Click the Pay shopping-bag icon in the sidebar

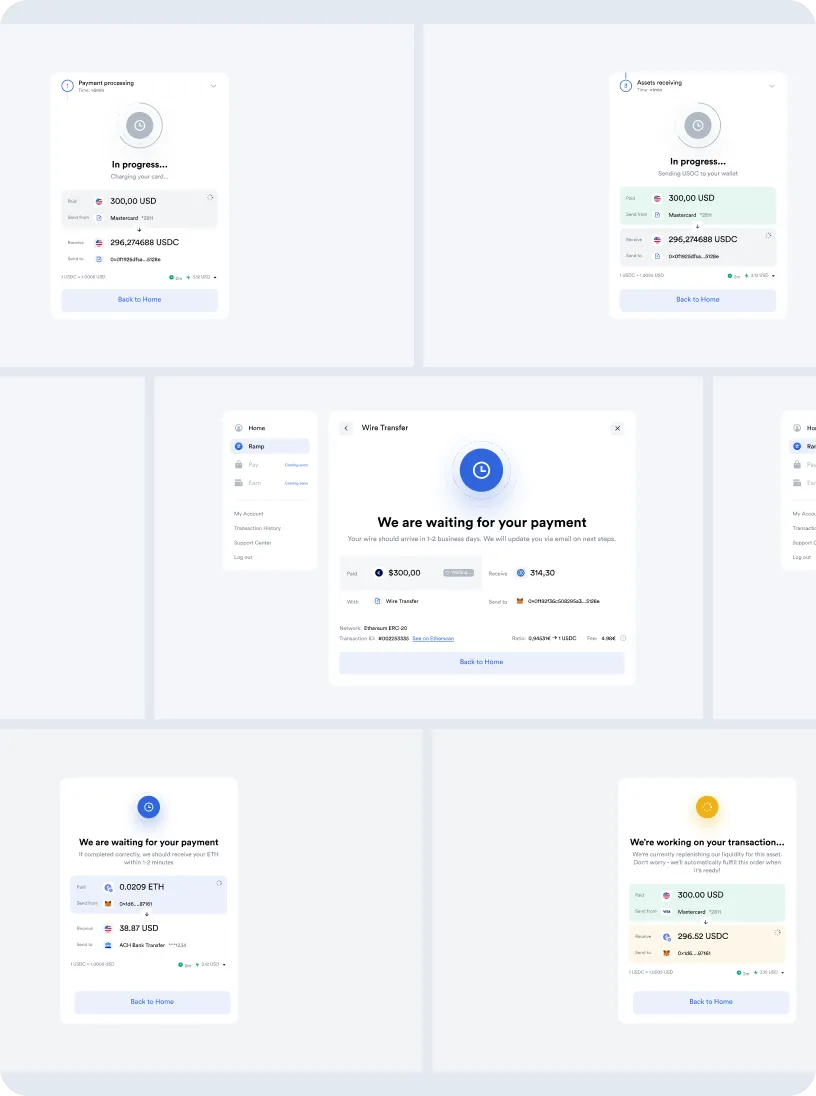coord(237,464)
